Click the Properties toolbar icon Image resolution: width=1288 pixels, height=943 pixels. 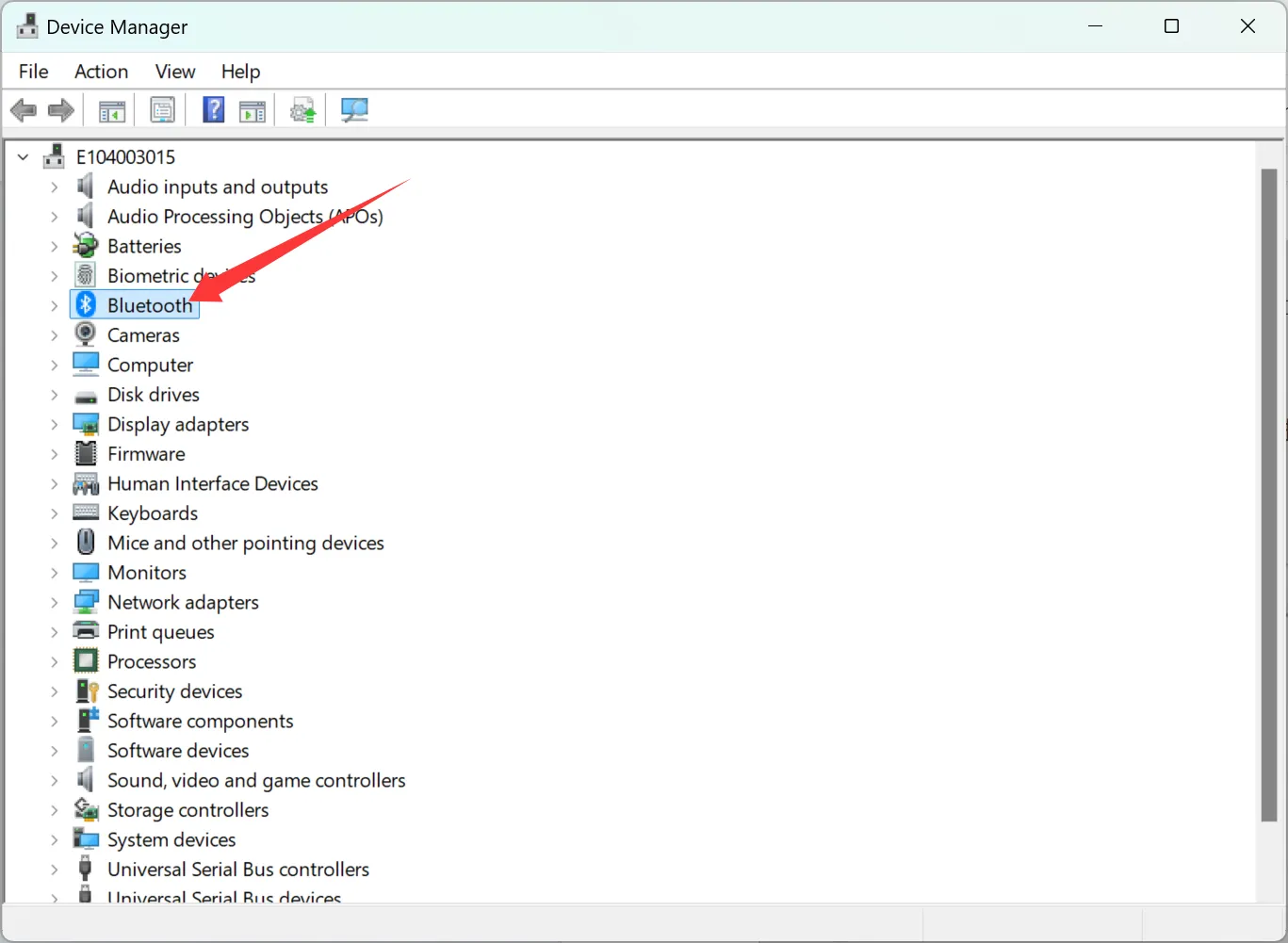(162, 110)
